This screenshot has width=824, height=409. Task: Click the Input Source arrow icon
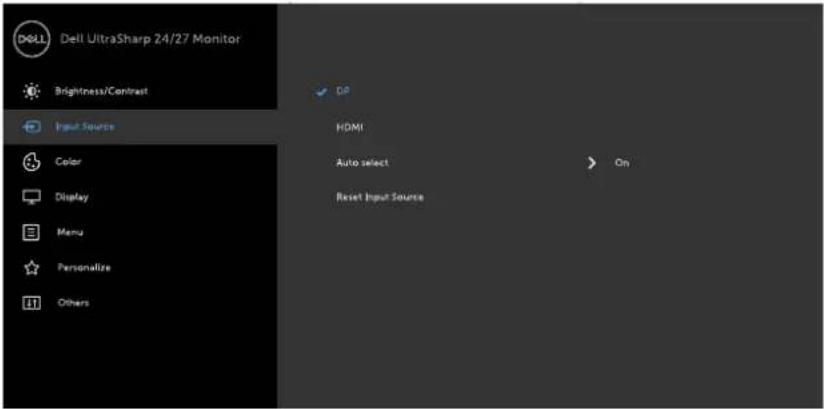click(32, 127)
